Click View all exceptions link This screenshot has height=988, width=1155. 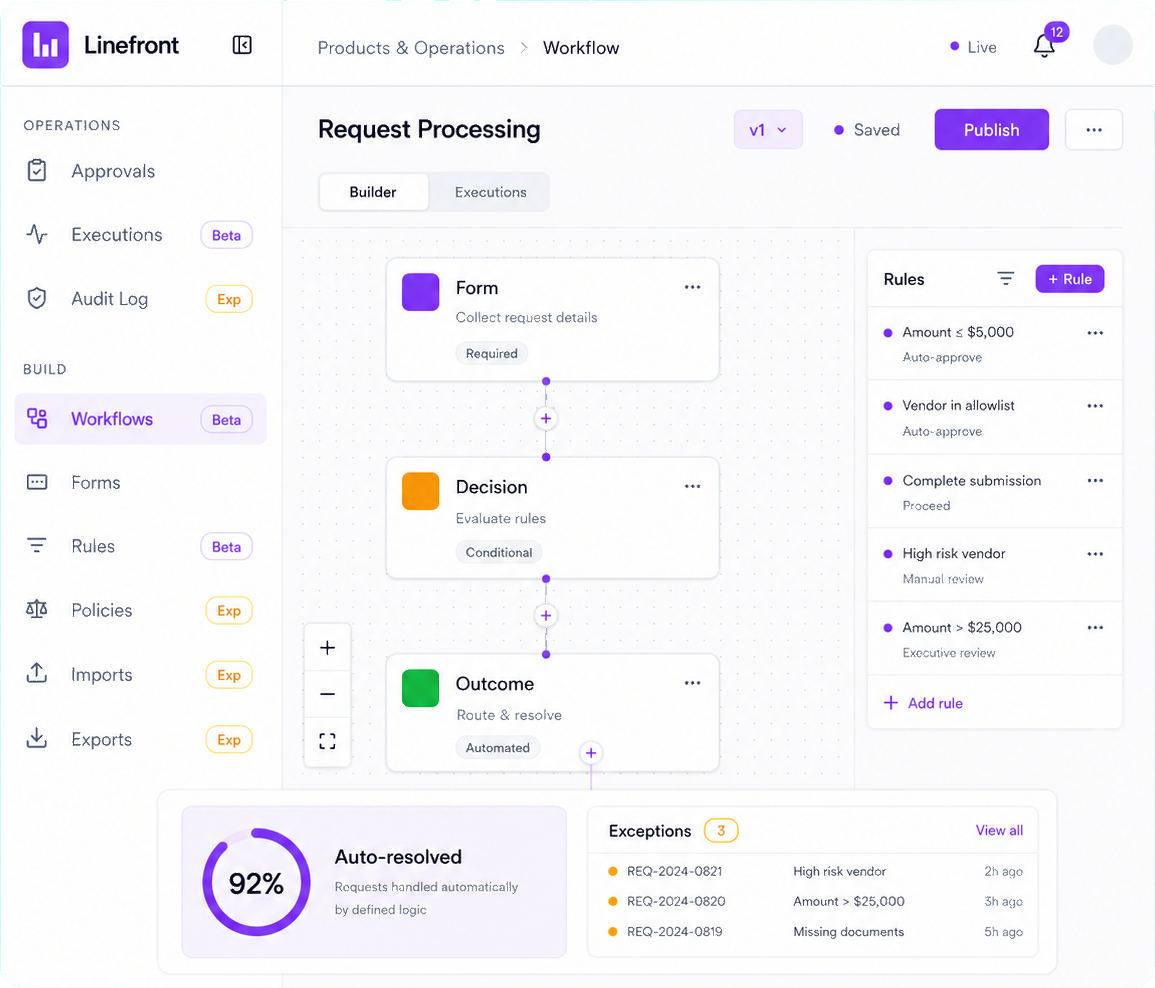999,830
